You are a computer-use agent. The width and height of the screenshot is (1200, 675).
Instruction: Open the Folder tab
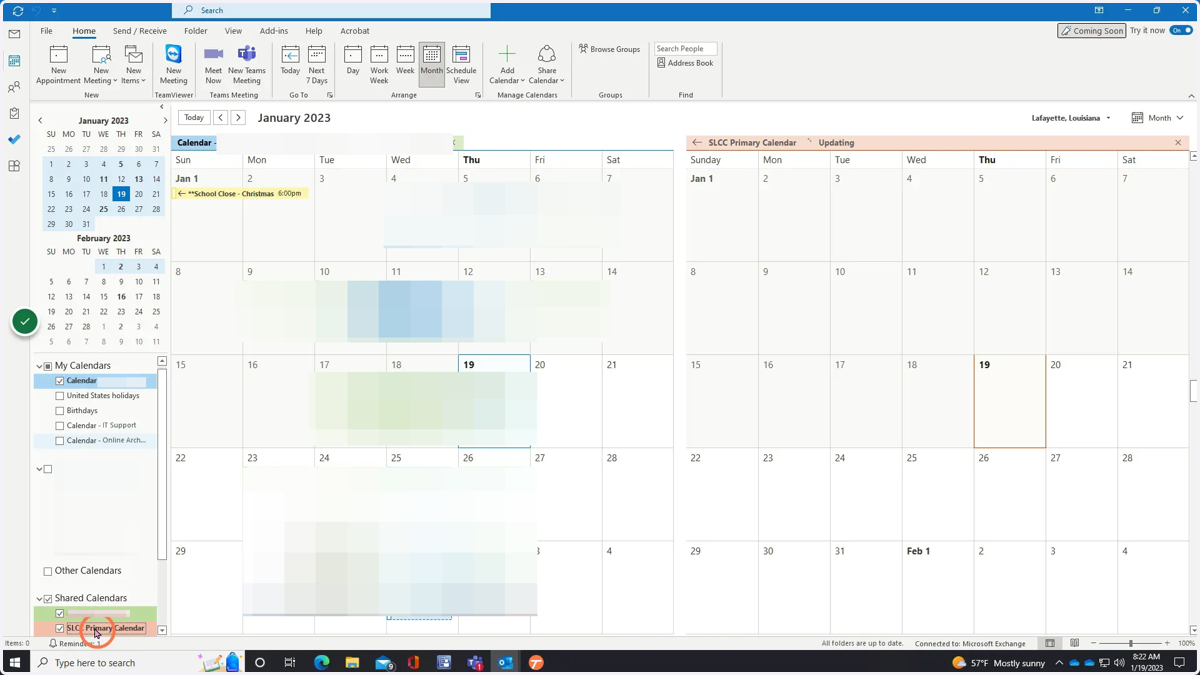point(195,31)
